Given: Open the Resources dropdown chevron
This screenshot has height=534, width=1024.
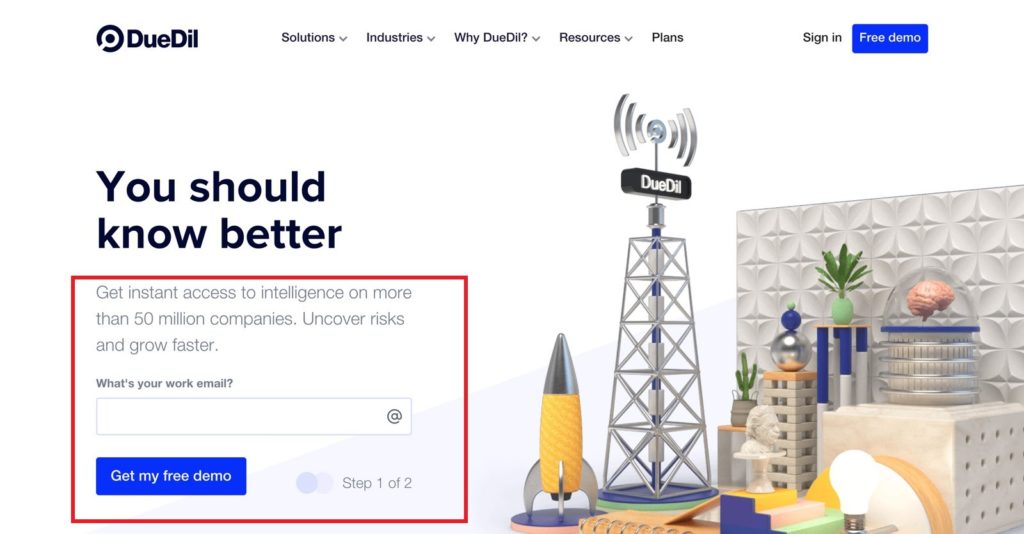Looking at the screenshot, I should pos(628,39).
